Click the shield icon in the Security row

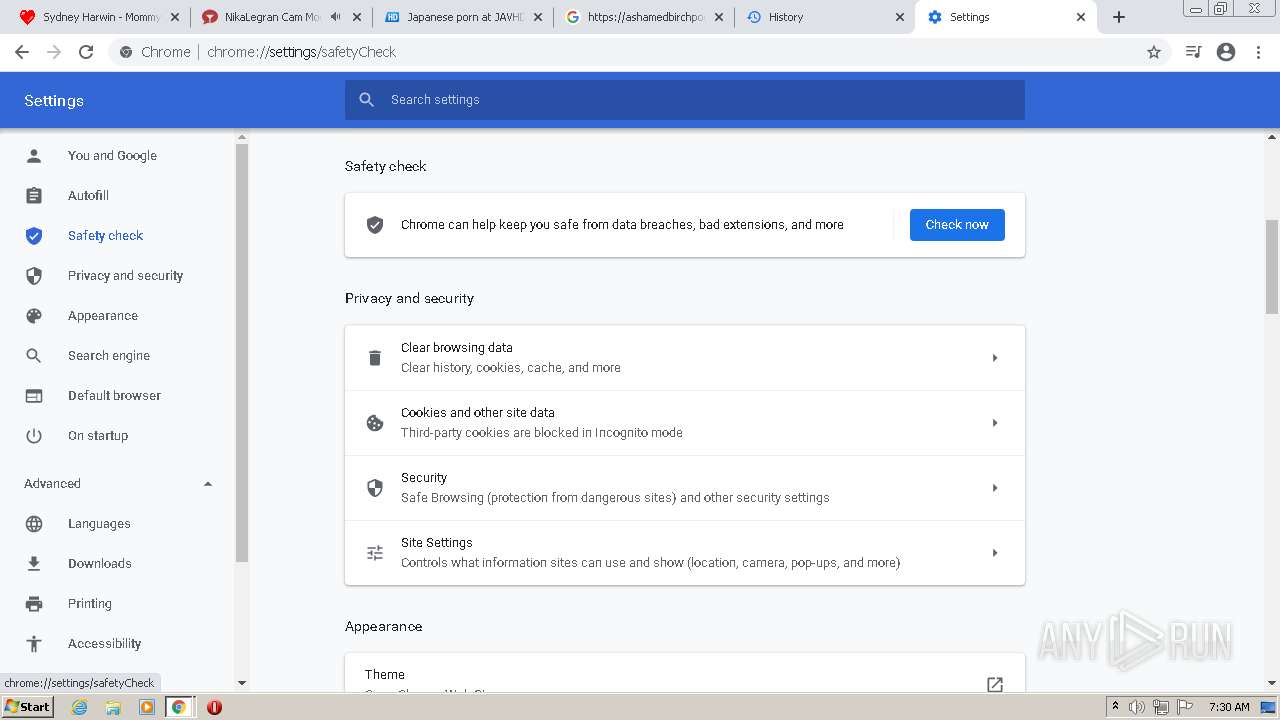(375, 488)
